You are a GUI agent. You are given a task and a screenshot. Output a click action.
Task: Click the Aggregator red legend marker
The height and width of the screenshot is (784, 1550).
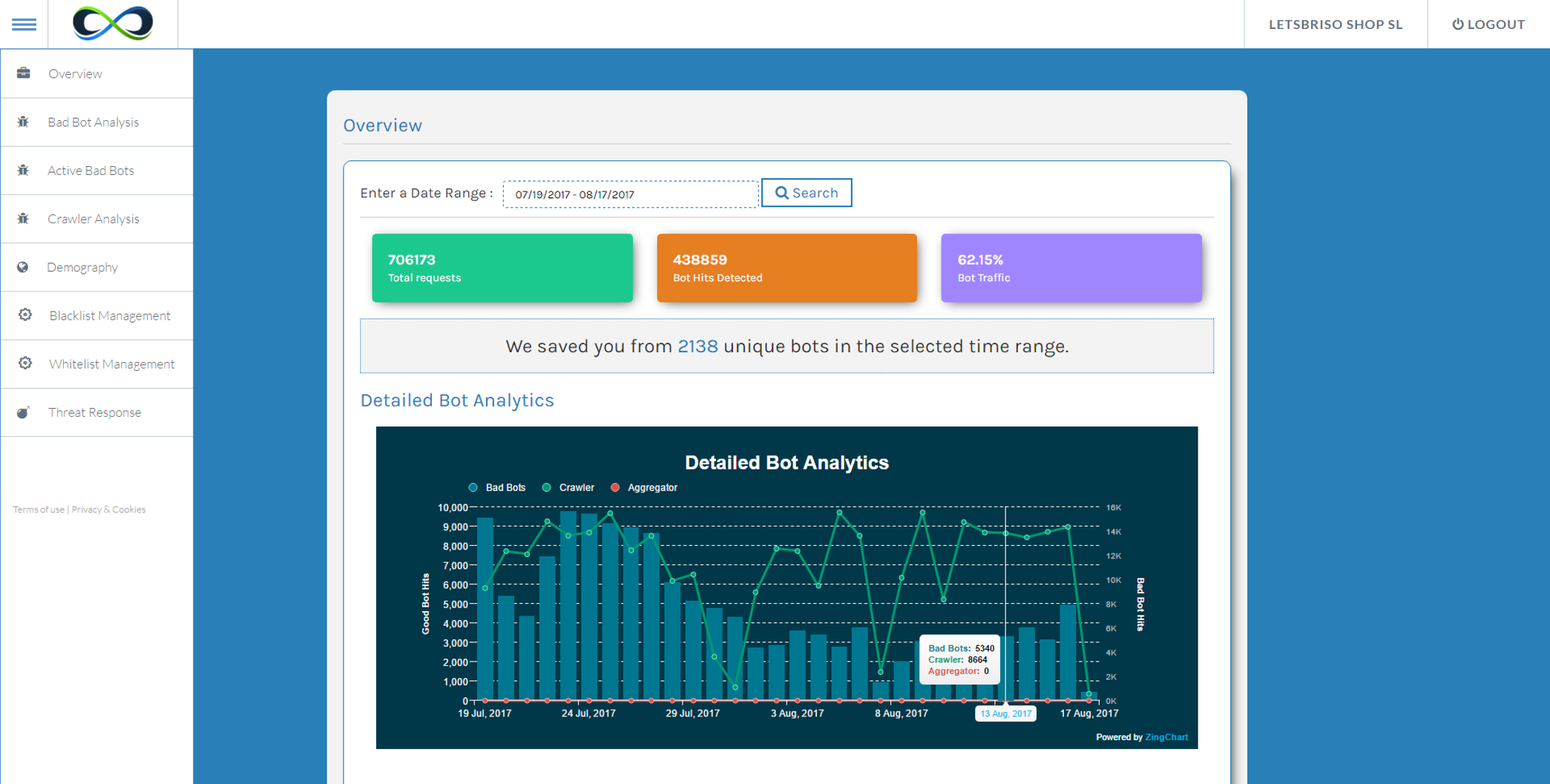click(614, 487)
